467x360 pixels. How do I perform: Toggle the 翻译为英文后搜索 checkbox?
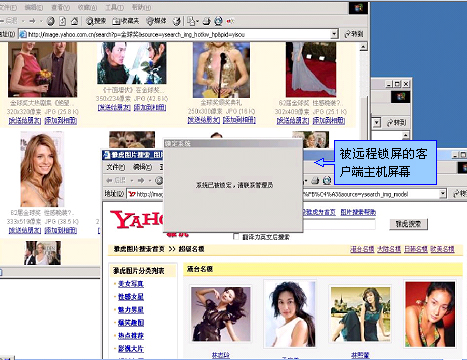(x=236, y=237)
